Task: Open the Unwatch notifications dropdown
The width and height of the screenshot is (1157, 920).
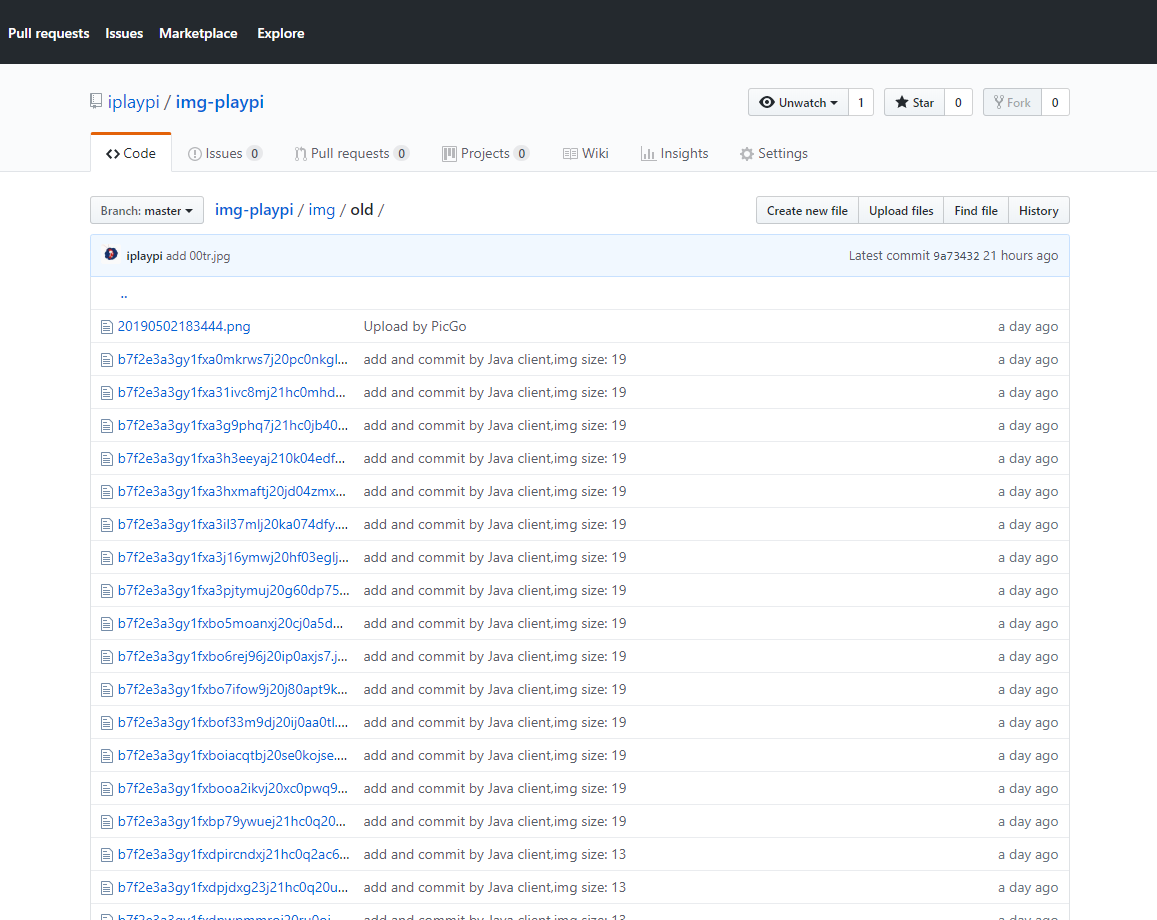Action: coord(798,103)
